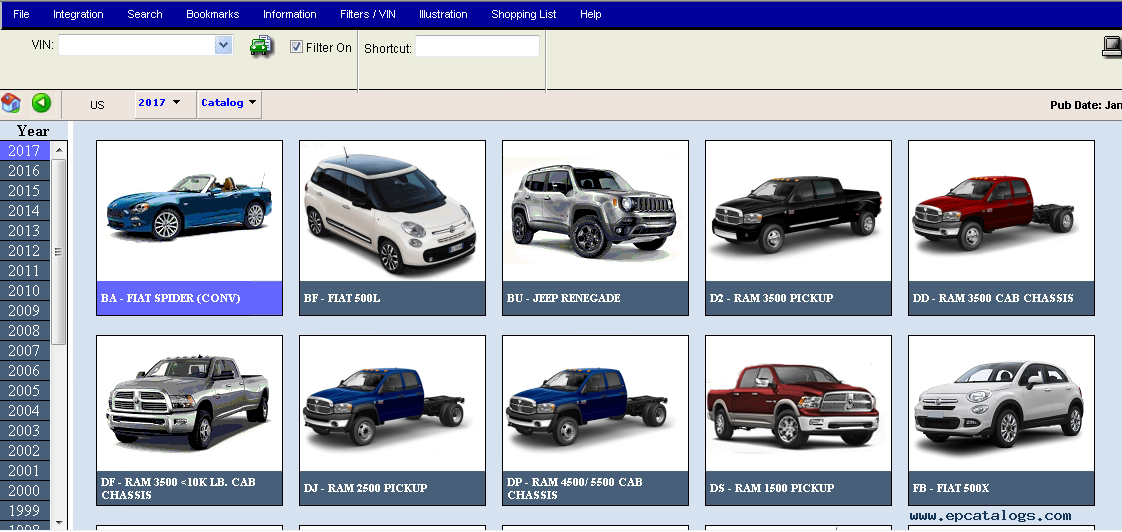1122x532 pixels.
Task: Open the Search menu
Action: (145, 14)
